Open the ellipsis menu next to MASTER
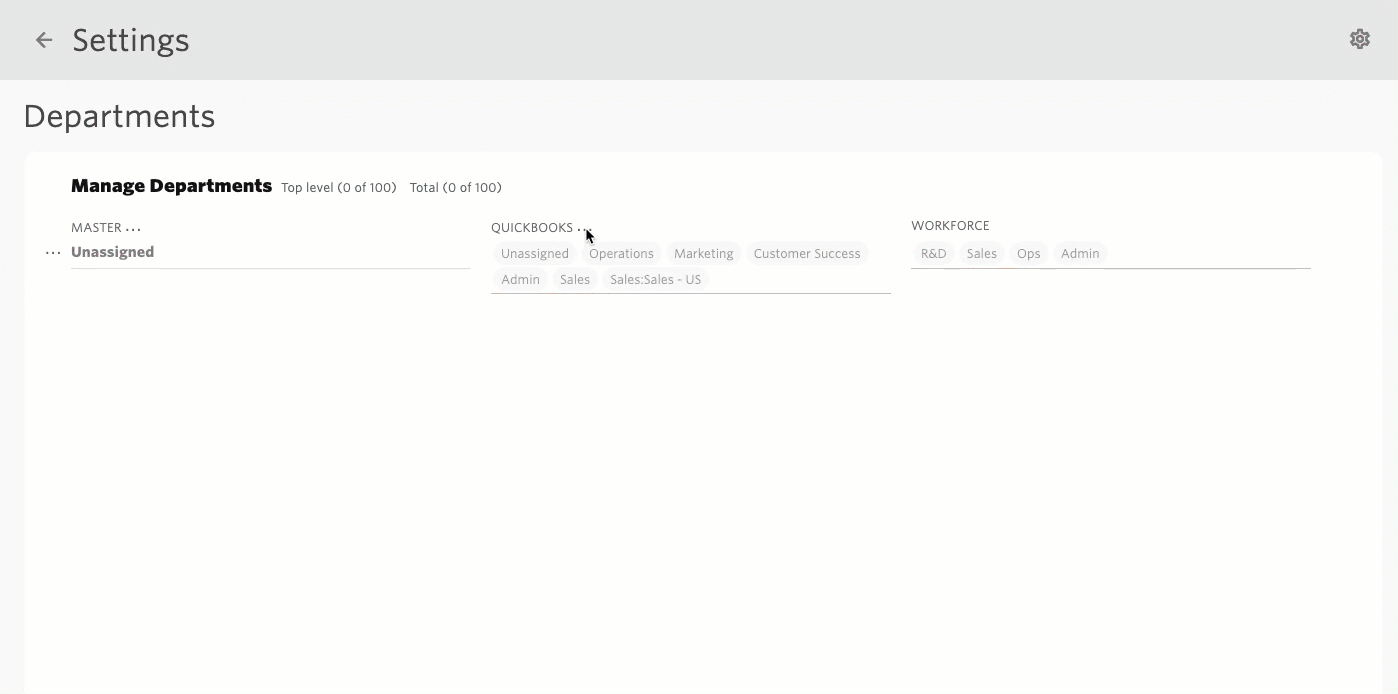 pos(133,229)
